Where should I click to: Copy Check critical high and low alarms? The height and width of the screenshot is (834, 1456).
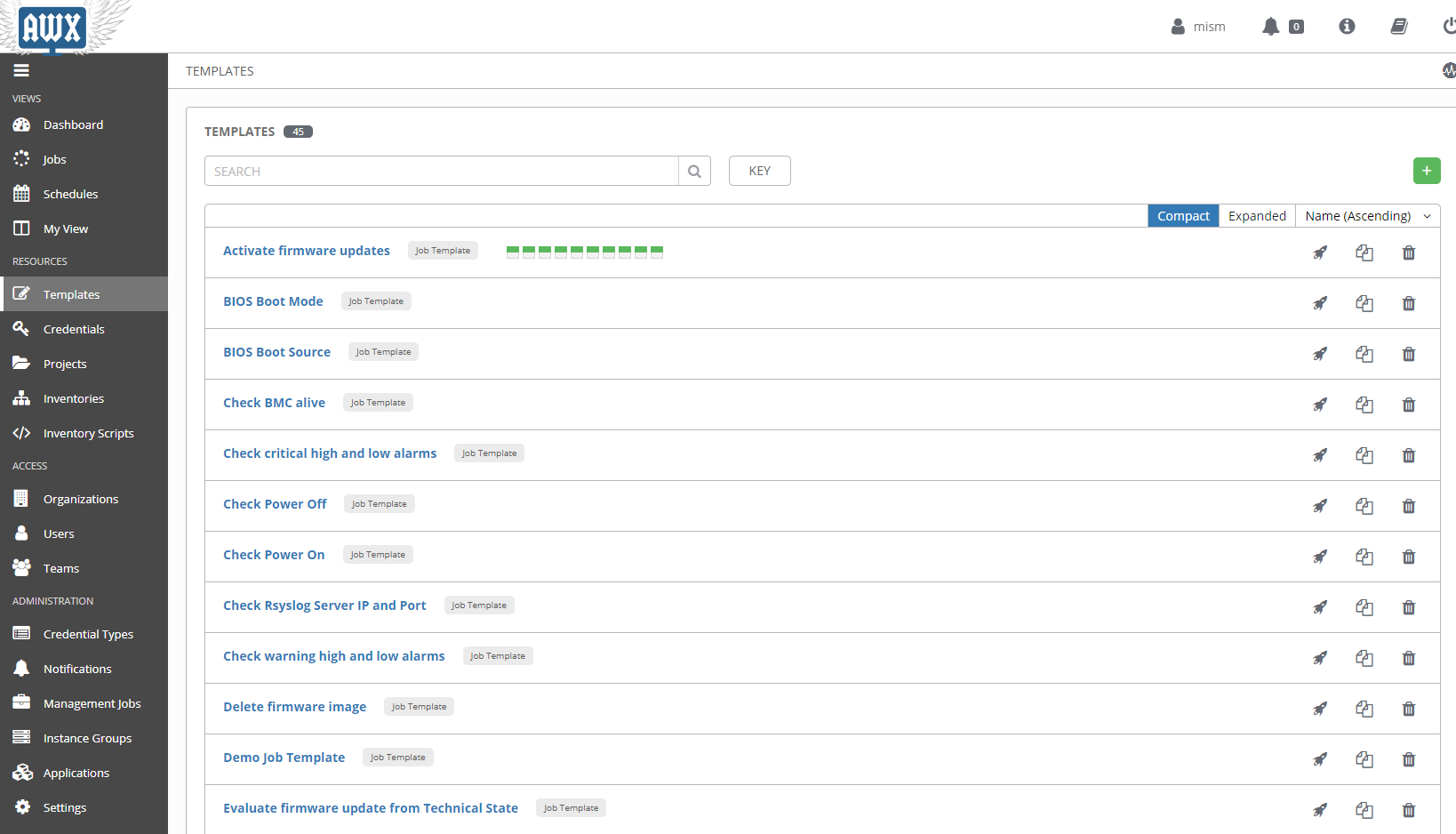pos(1364,455)
